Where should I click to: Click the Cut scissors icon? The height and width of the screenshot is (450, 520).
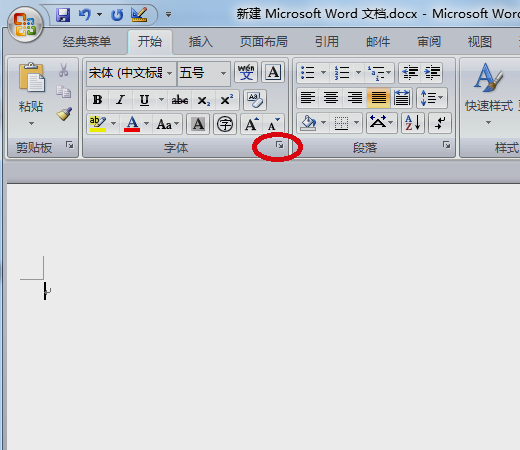click(63, 70)
